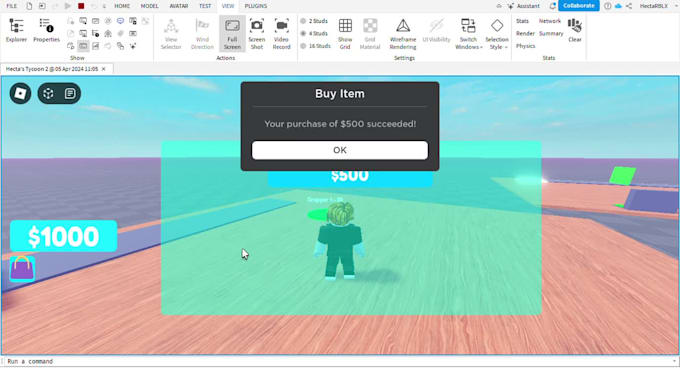680x383 pixels.
Task: Switch to the HOME tab
Action: 122,6
